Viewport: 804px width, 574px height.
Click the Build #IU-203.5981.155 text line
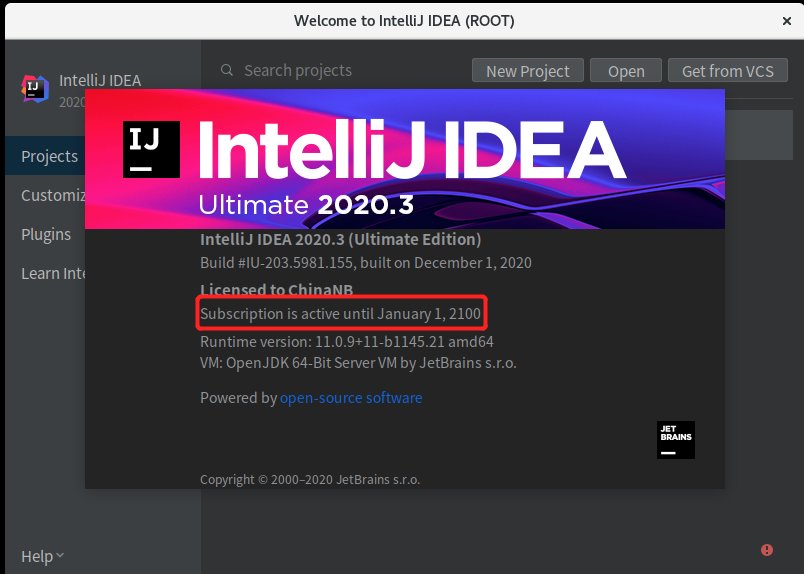click(x=366, y=263)
